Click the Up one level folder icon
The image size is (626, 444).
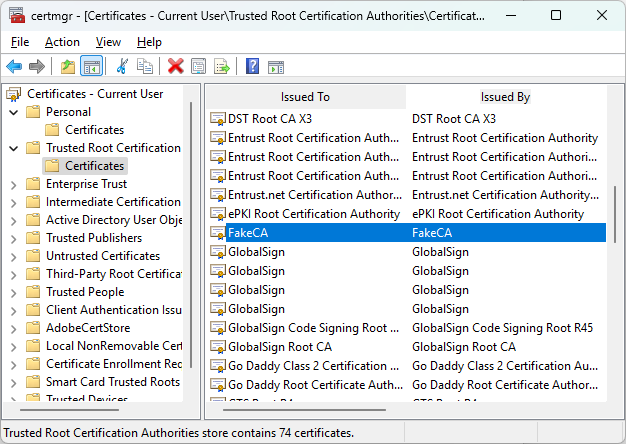click(x=68, y=66)
